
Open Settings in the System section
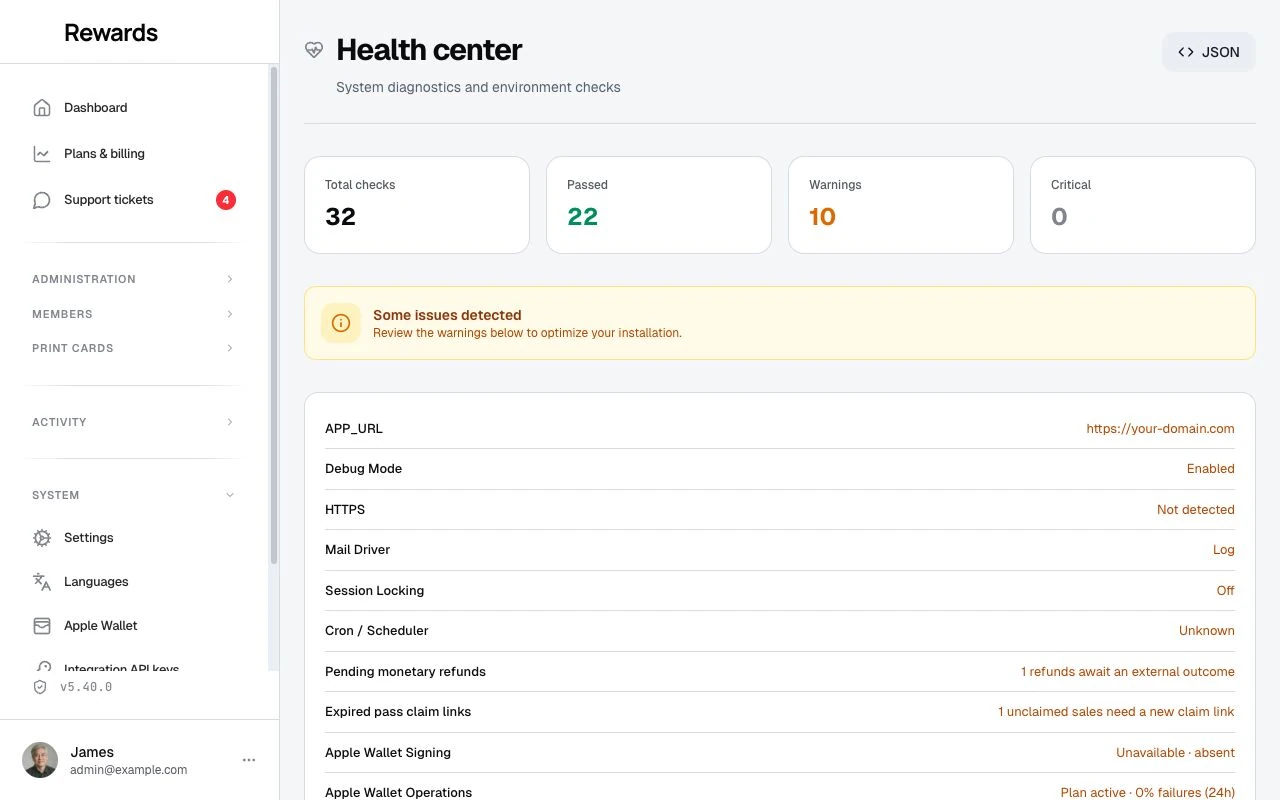click(x=134, y=538)
